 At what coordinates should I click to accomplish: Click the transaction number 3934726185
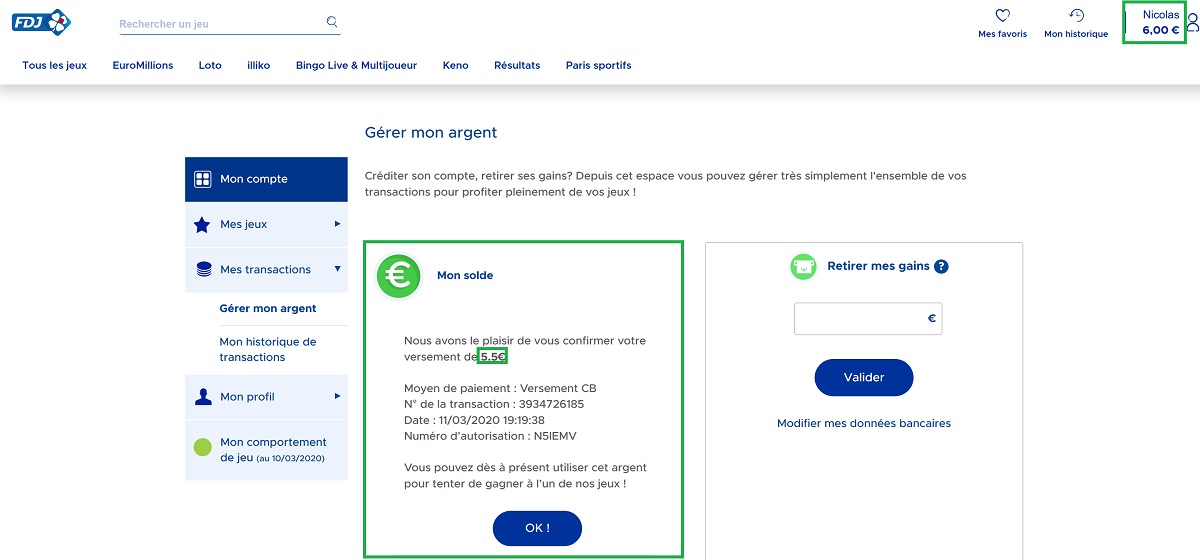[x=549, y=404]
